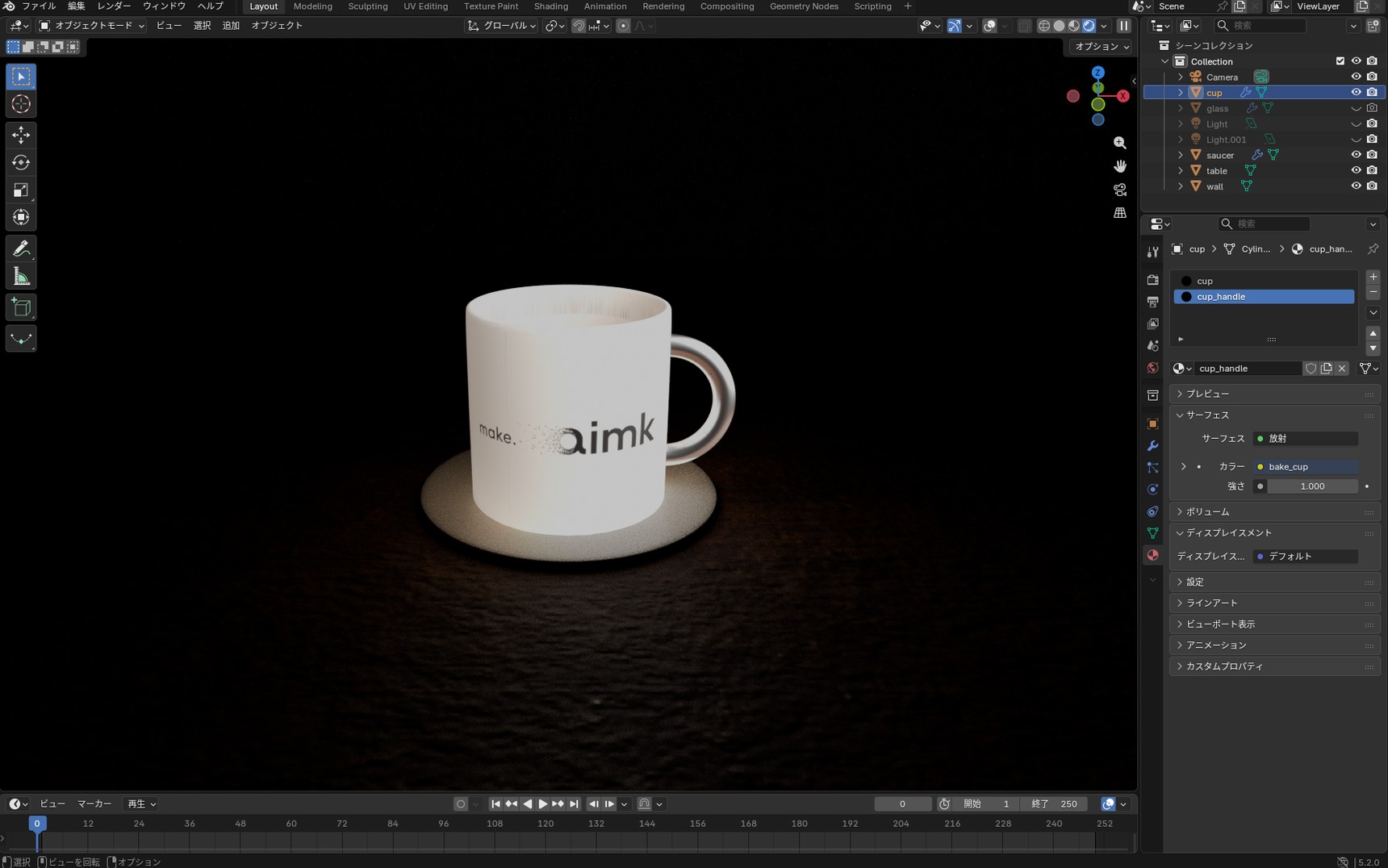Open the レンダー menu
The image size is (1388, 868).
click(114, 6)
